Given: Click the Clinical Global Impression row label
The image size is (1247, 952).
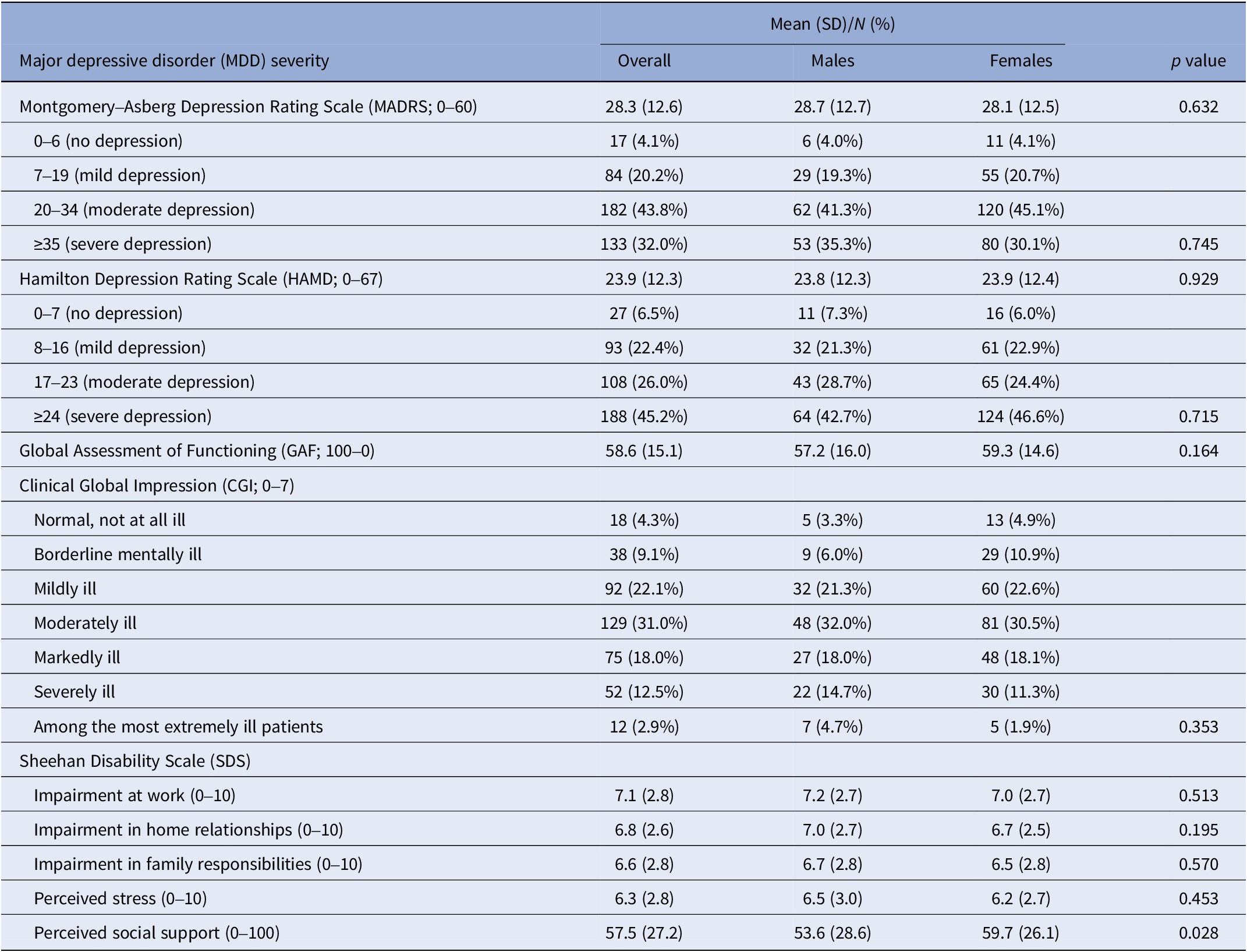Looking at the screenshot, I should [157, 486].
